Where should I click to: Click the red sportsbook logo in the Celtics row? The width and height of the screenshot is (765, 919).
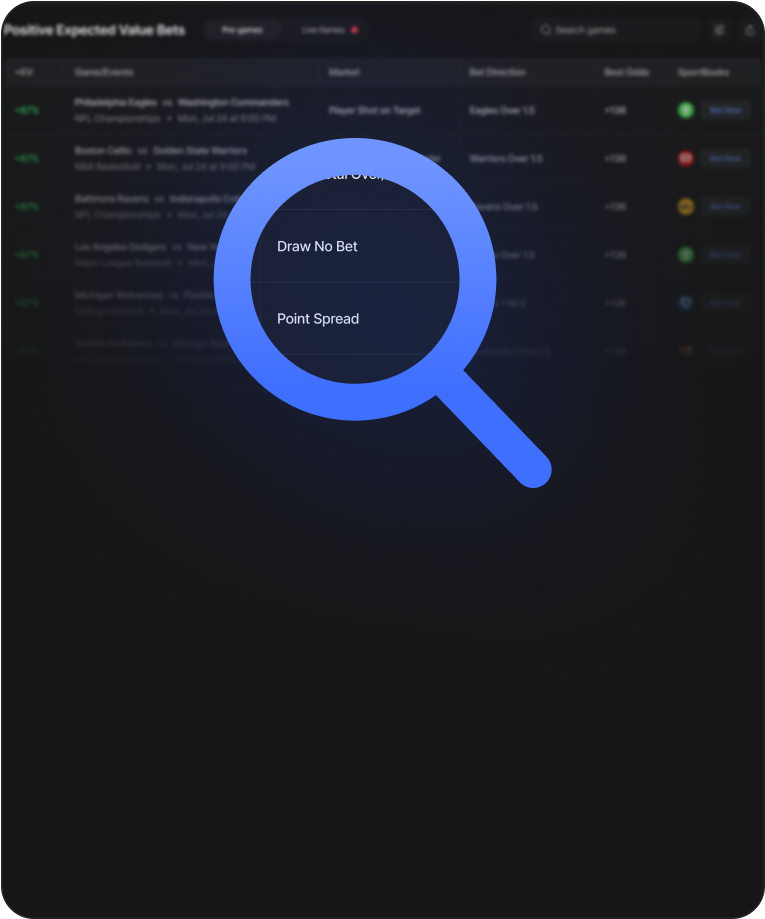pyautogui.click(x=686, y=158)
